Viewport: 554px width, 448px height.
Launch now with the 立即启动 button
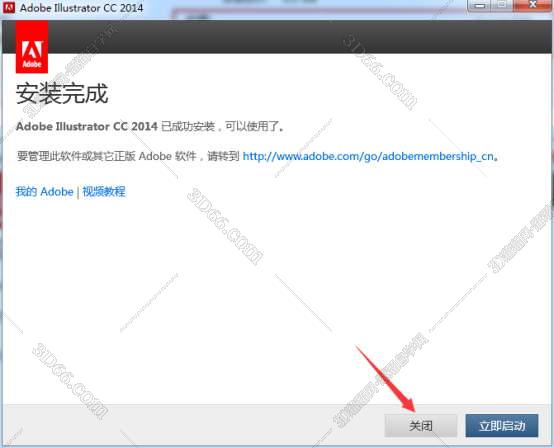(502, 426)
